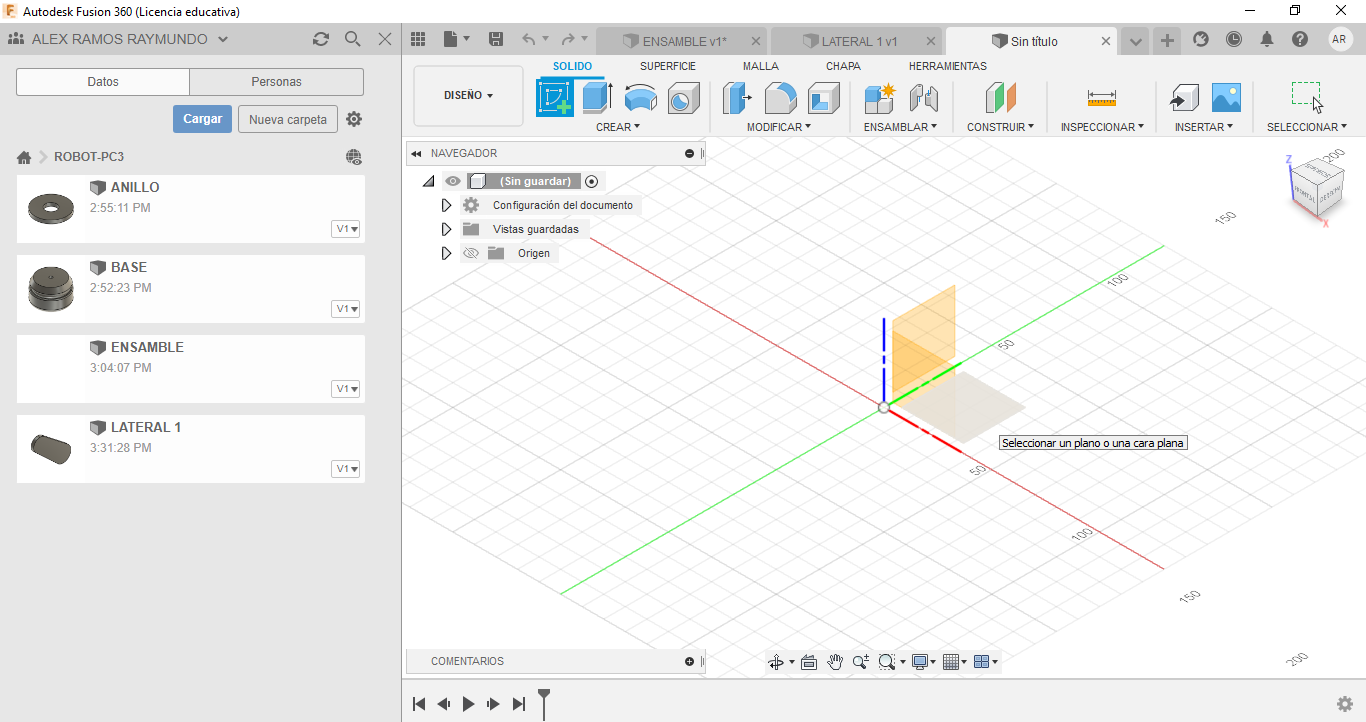Collapse the root component tree node
This screenshot has width=1366, height=722.
coord(429,181)
